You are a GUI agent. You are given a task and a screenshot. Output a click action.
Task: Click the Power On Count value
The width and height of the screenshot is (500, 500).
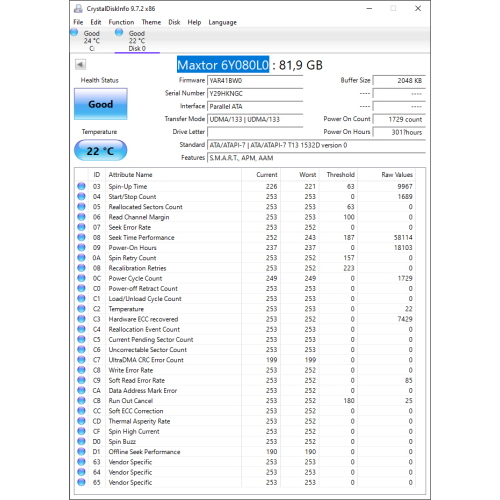point(399,119)
